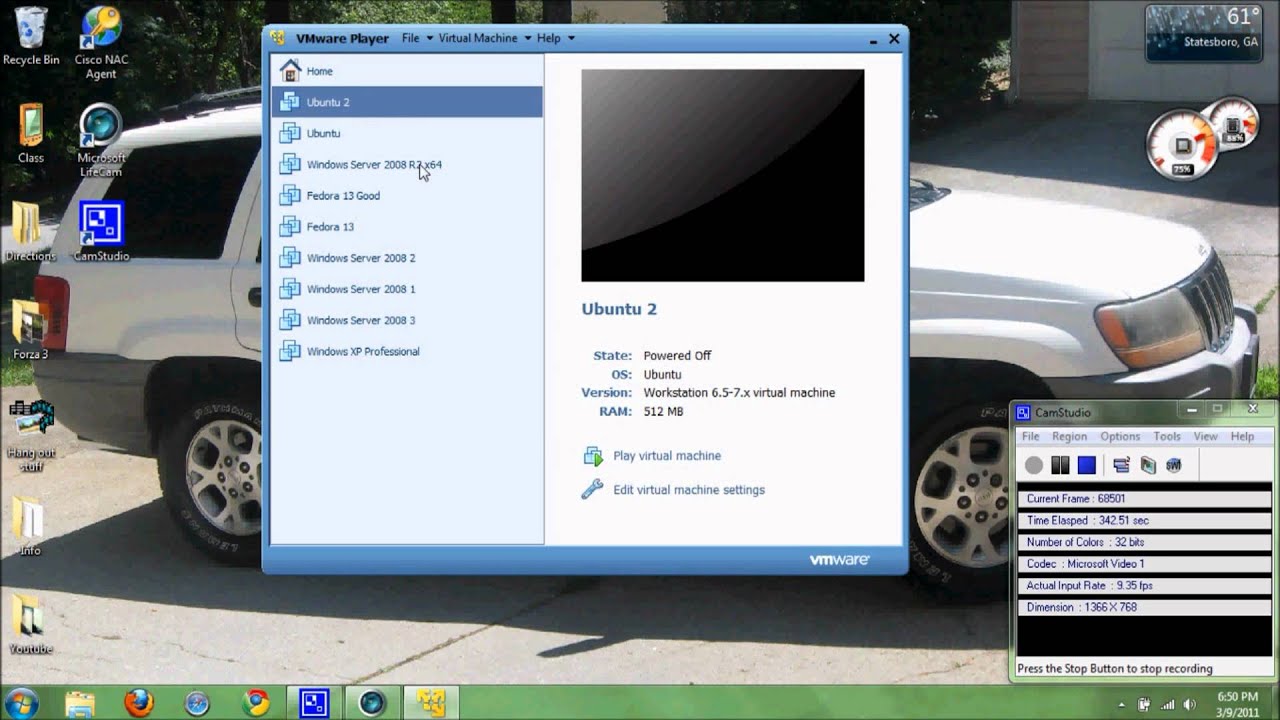Open the CamStudio File menu
Screen dimensions: 1280x720
(1030, 436)
